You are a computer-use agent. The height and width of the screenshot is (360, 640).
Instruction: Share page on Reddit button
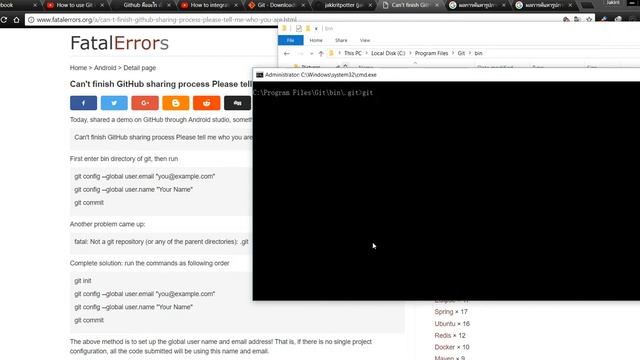click(207, 103)
